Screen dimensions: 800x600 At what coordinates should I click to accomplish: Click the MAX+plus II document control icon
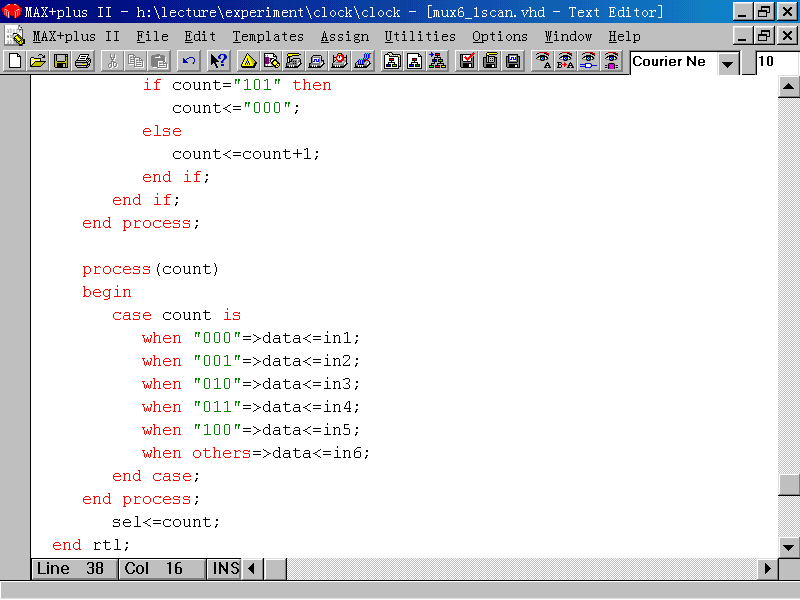tap(14, 36)
